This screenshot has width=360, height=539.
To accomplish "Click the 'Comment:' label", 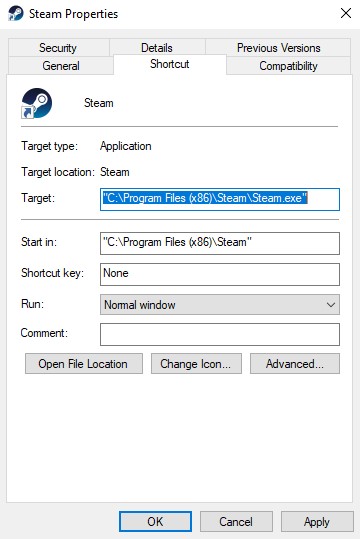I will (44, 333).
